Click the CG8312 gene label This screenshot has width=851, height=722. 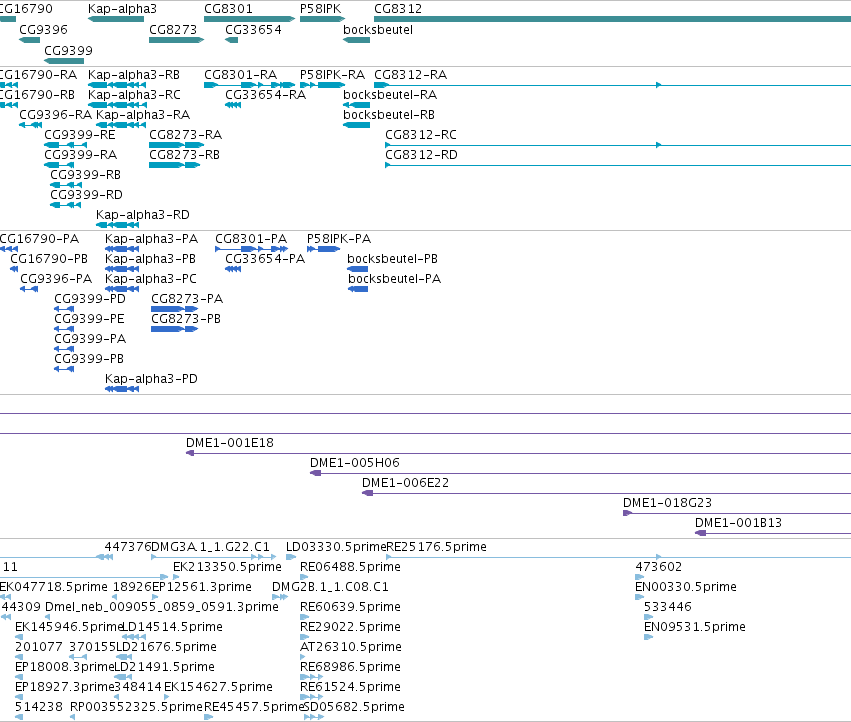click(398, 9)
